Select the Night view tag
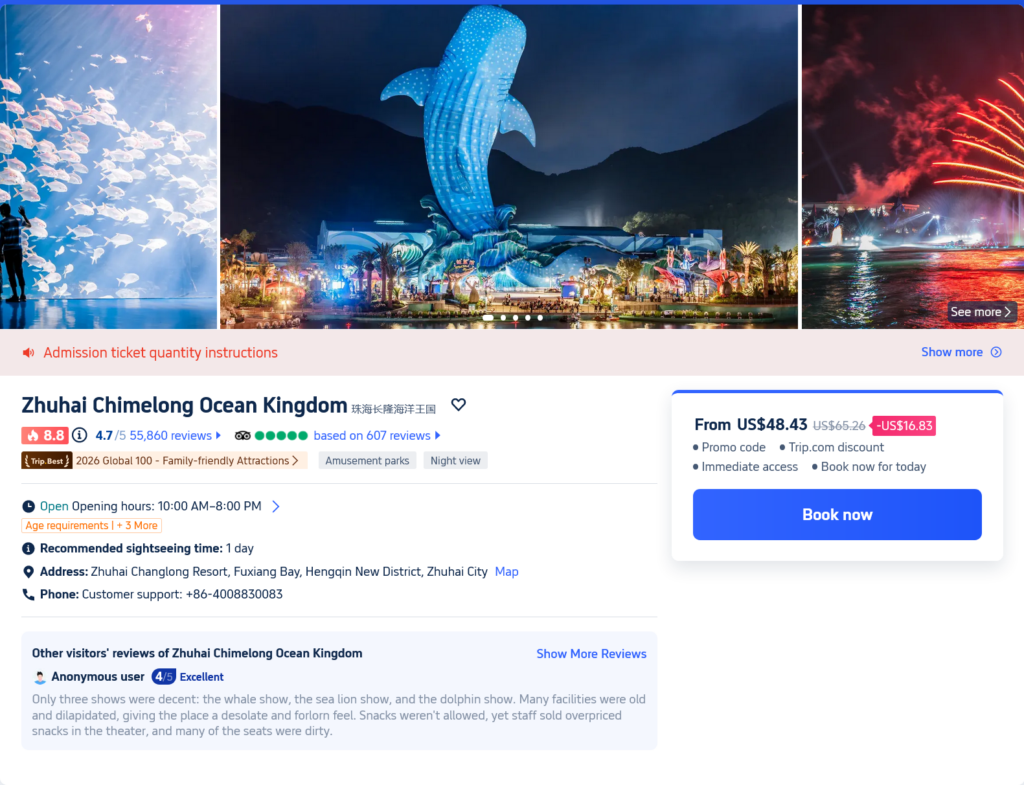This screenshot has width=1024, height=785. tap(455, 460)
